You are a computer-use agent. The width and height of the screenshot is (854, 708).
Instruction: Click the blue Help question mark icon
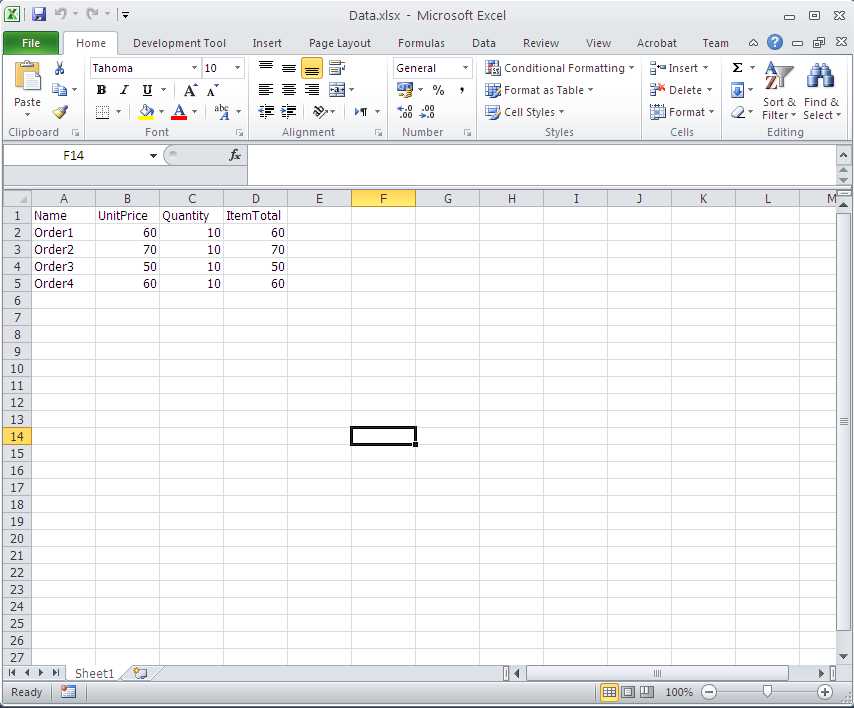(774, 42)
